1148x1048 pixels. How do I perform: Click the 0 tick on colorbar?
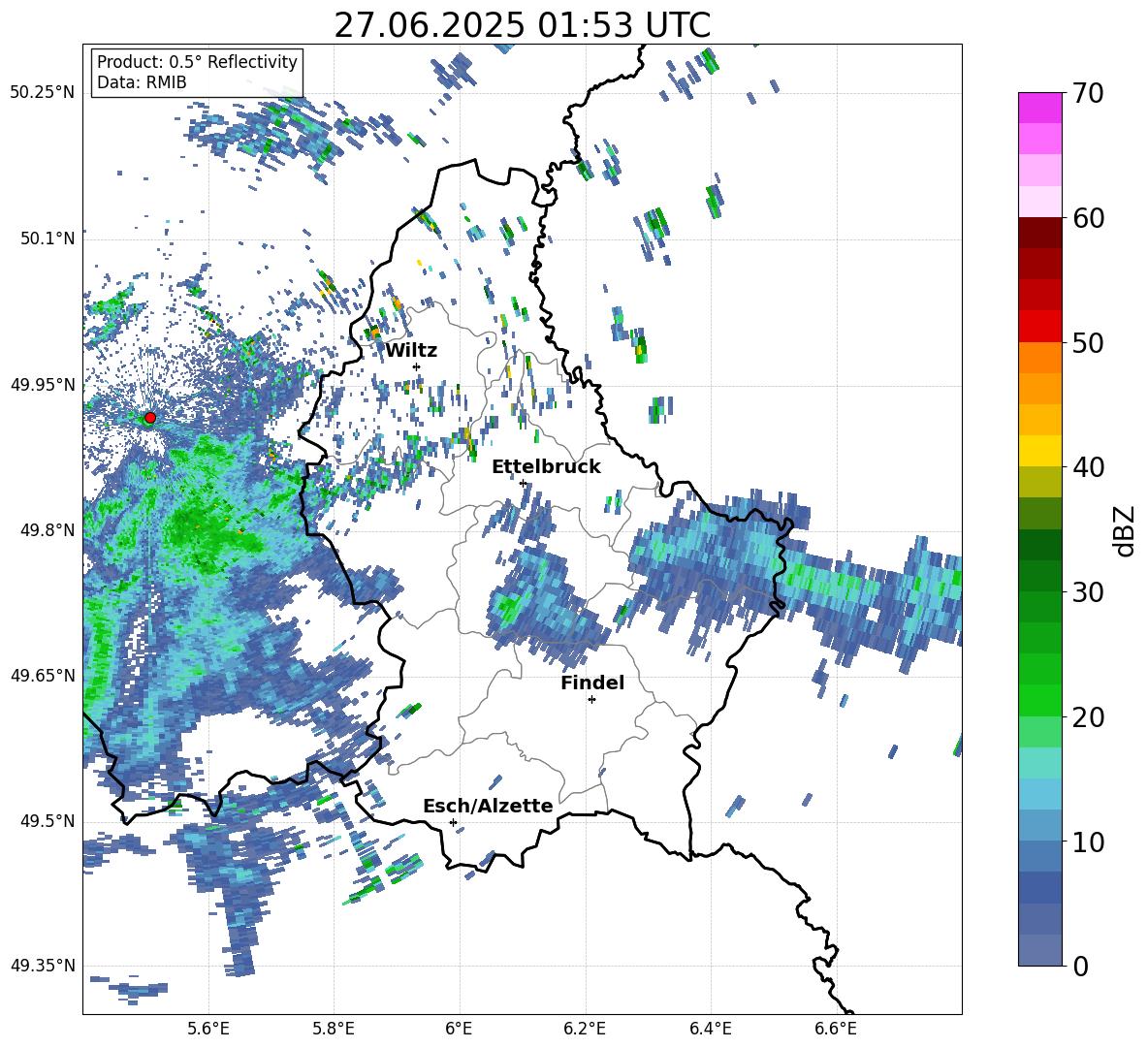[x=1079, y=966]
